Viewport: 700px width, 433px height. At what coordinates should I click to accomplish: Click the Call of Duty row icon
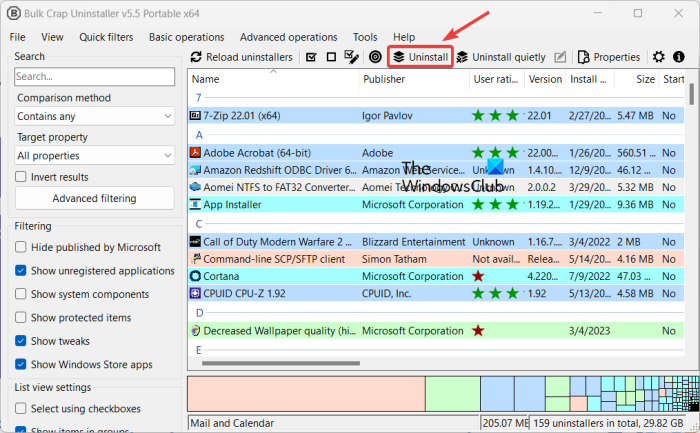(x=195, y=242)
